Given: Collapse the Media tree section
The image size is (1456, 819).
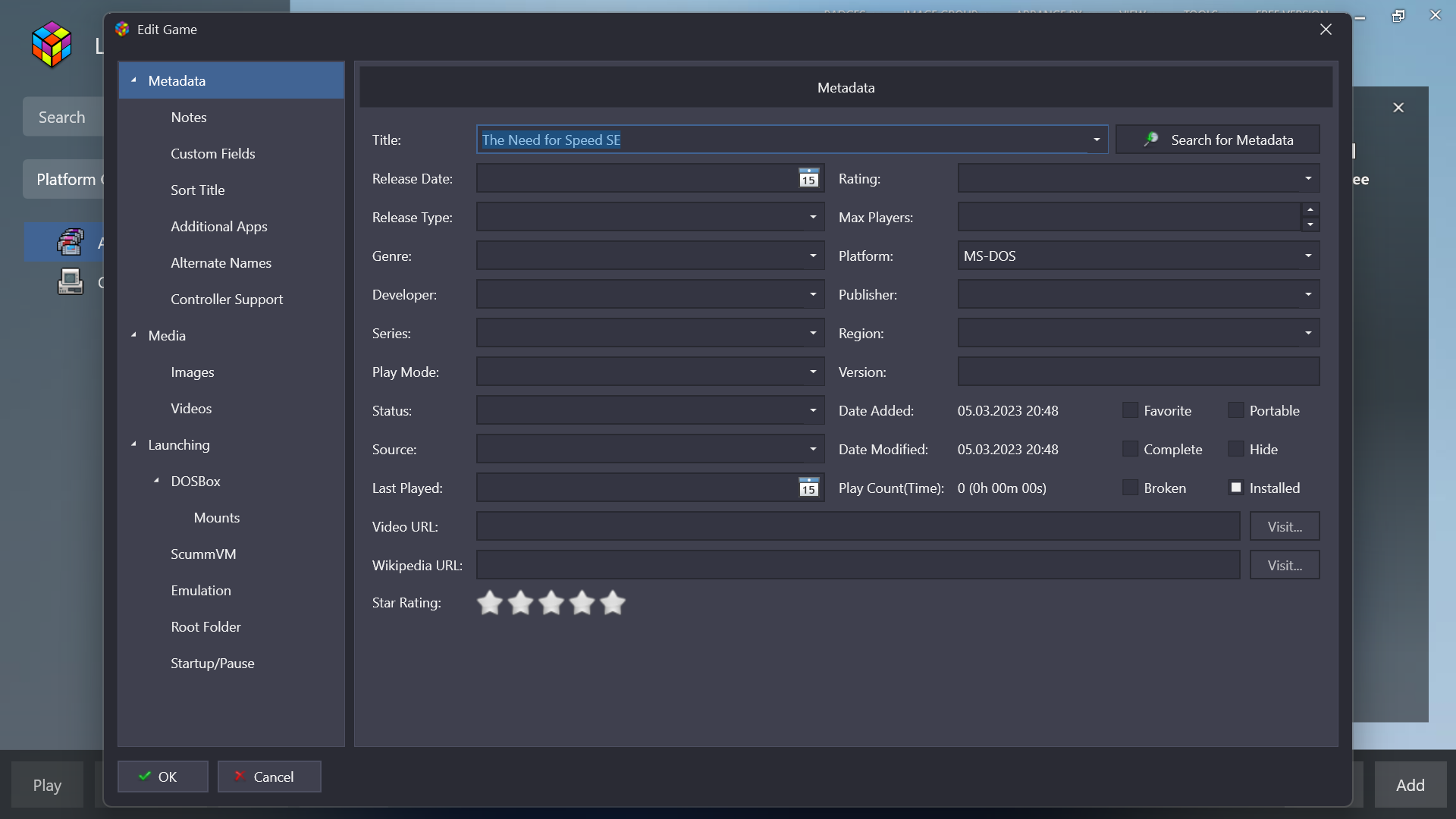Looking at the screenshot, I should coord(134,335).
